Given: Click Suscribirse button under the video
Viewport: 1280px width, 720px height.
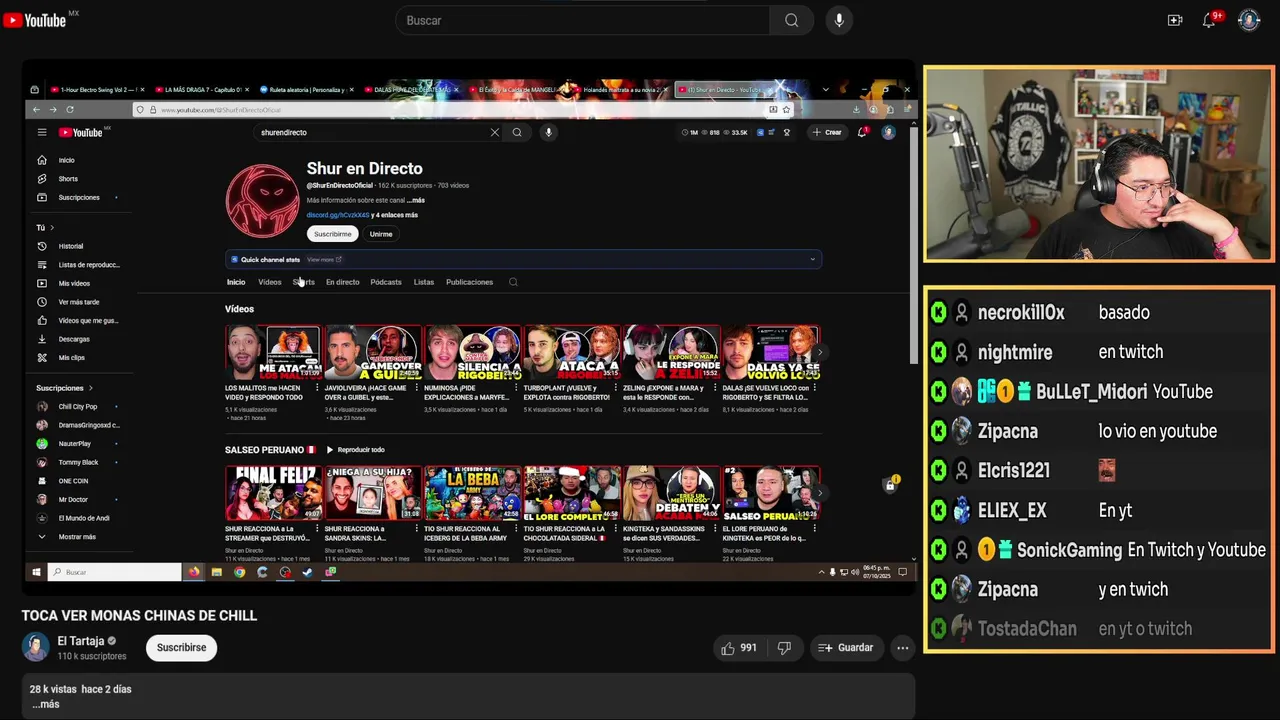Looking at the screenshot, I should tap(181, 647).
